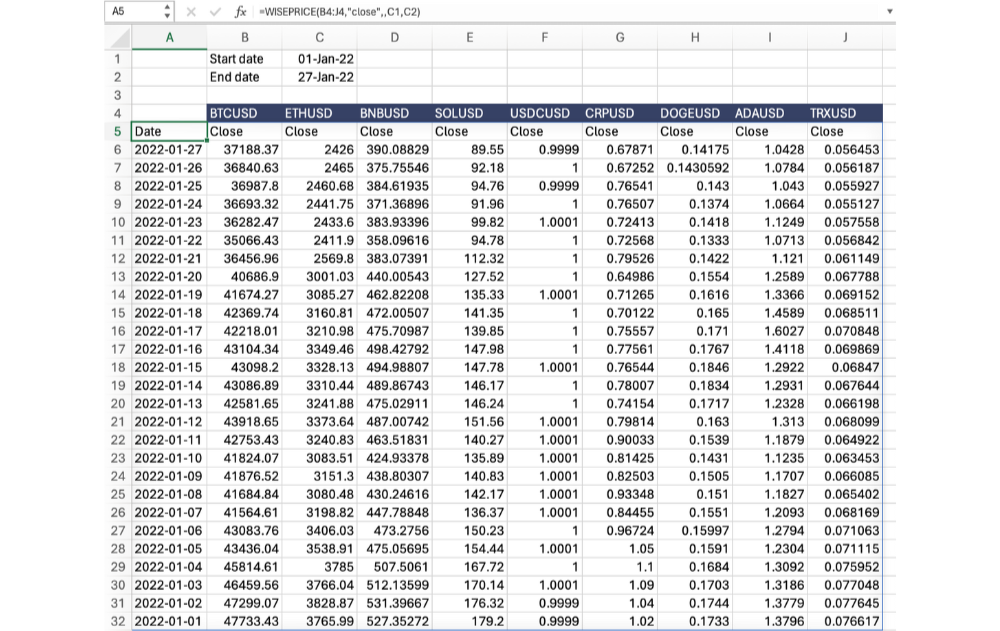
Task: Select row header 4
Action: coord(116,113)
